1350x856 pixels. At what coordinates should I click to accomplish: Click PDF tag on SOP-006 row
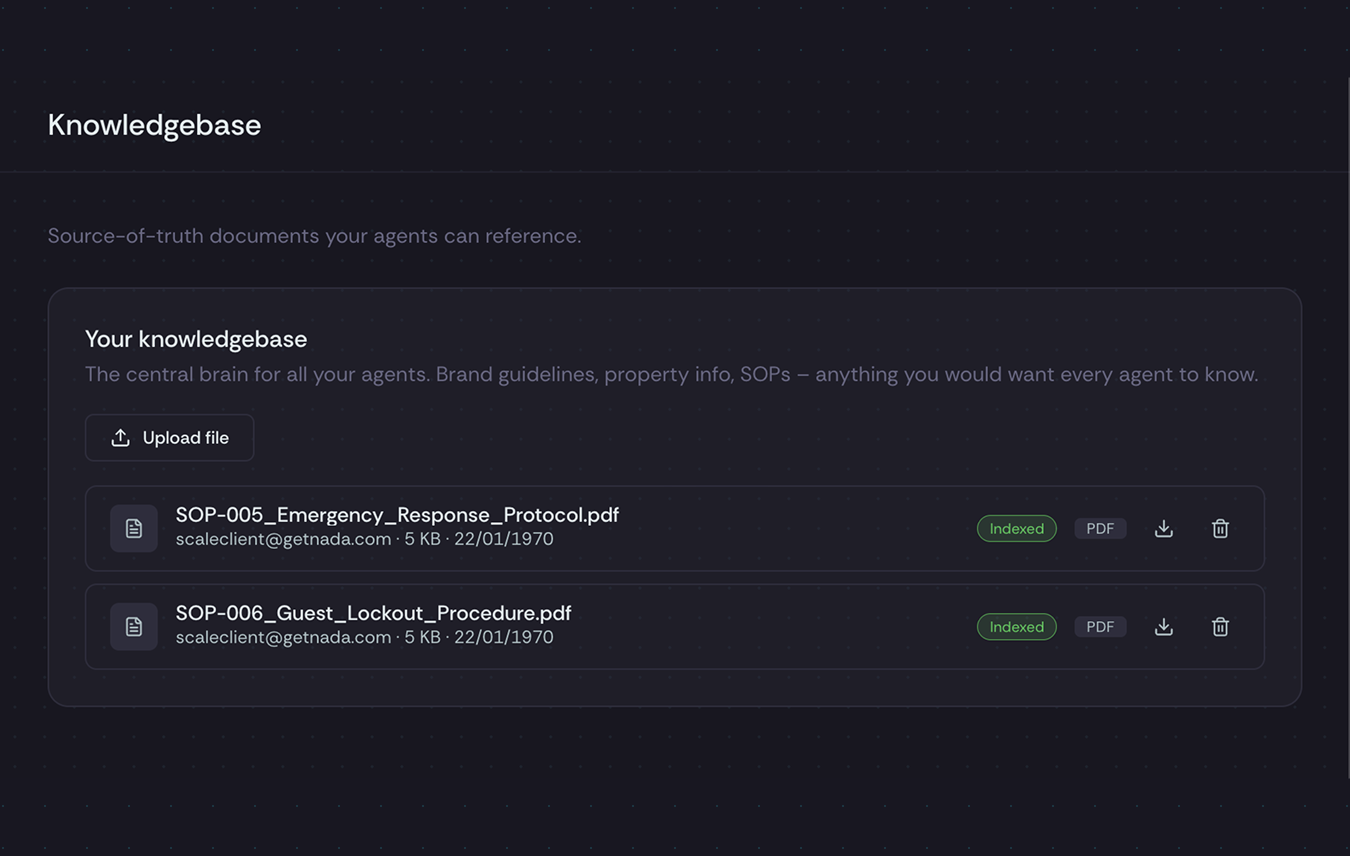click(1100, 627)
